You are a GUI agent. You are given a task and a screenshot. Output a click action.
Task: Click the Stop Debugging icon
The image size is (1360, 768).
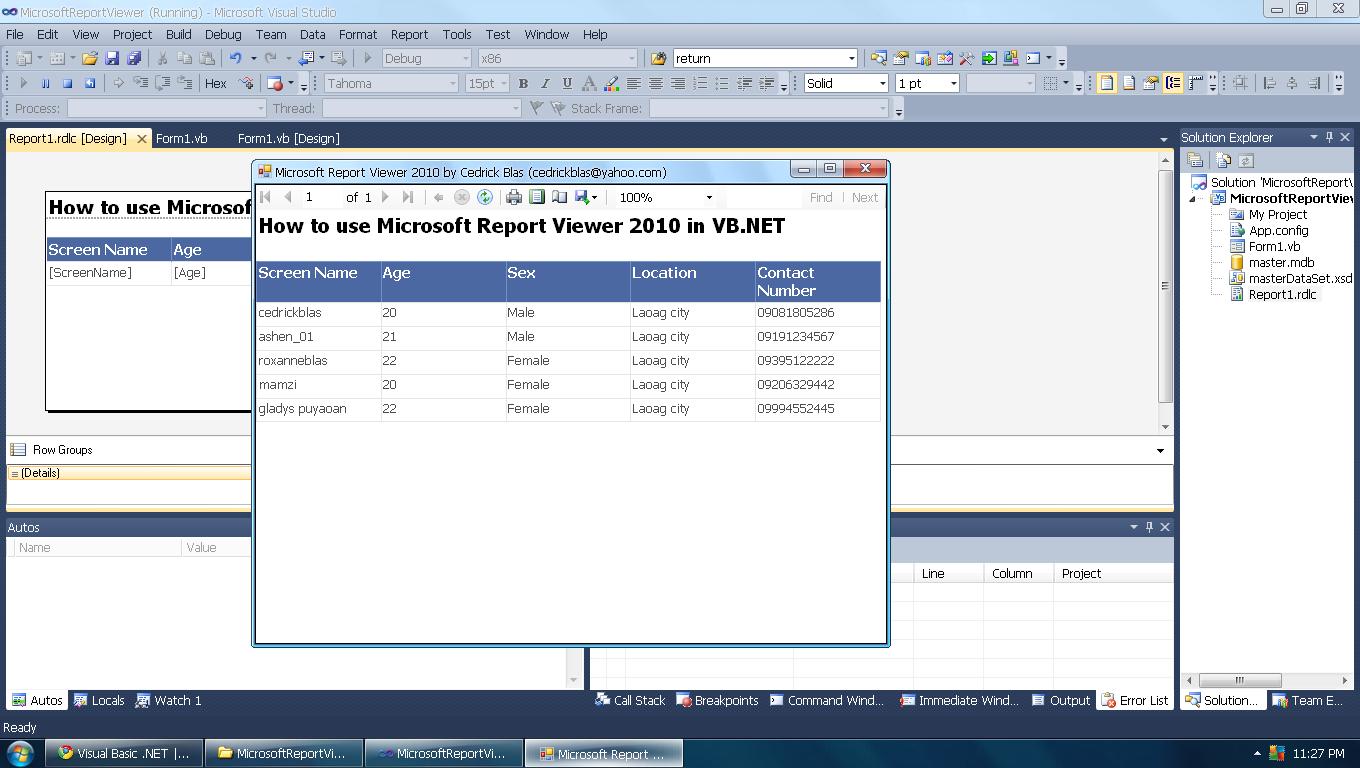coord(68,83)
